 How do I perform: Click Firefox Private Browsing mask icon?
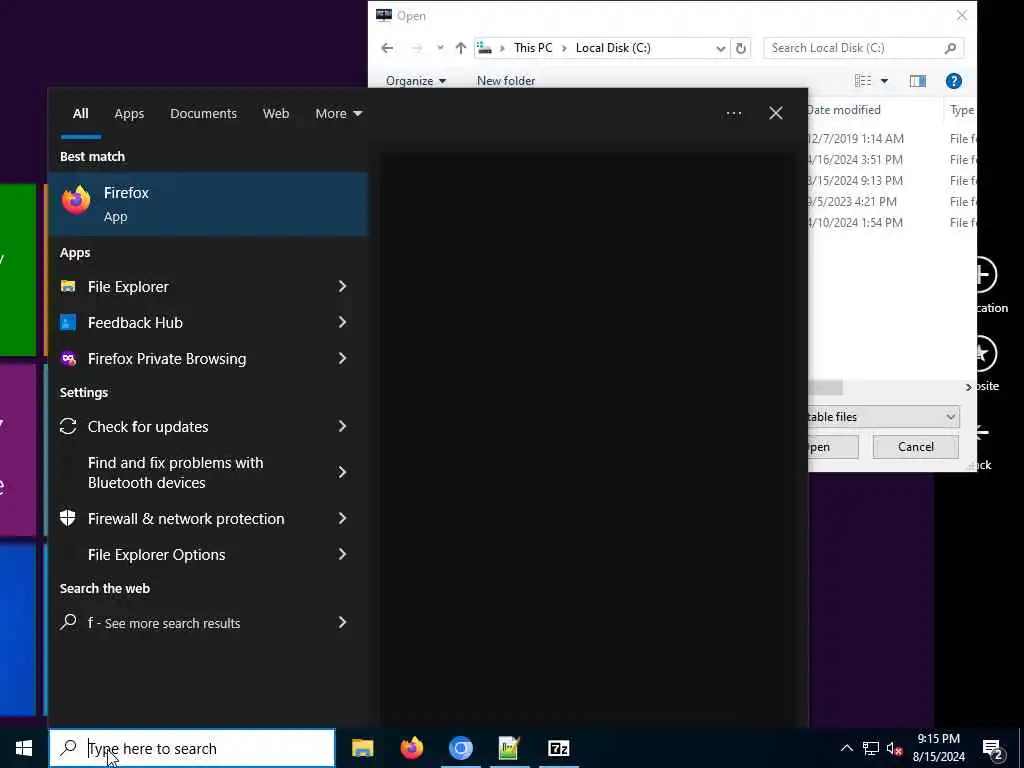[68, 358]
